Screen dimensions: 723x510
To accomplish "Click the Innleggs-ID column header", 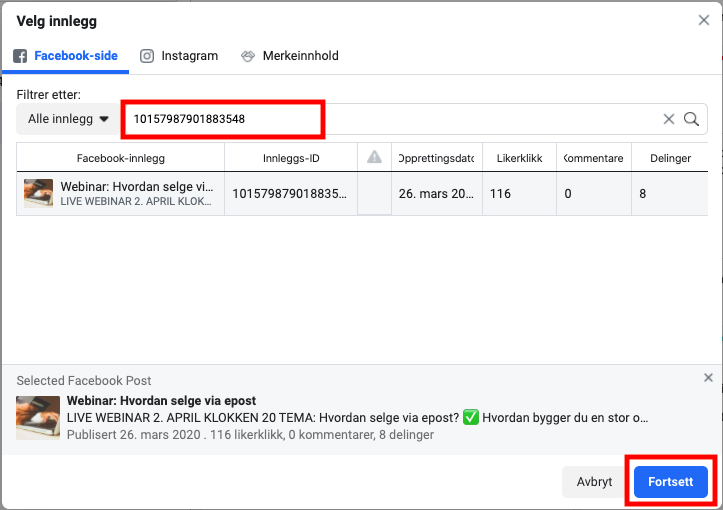I will pos(291,158).
